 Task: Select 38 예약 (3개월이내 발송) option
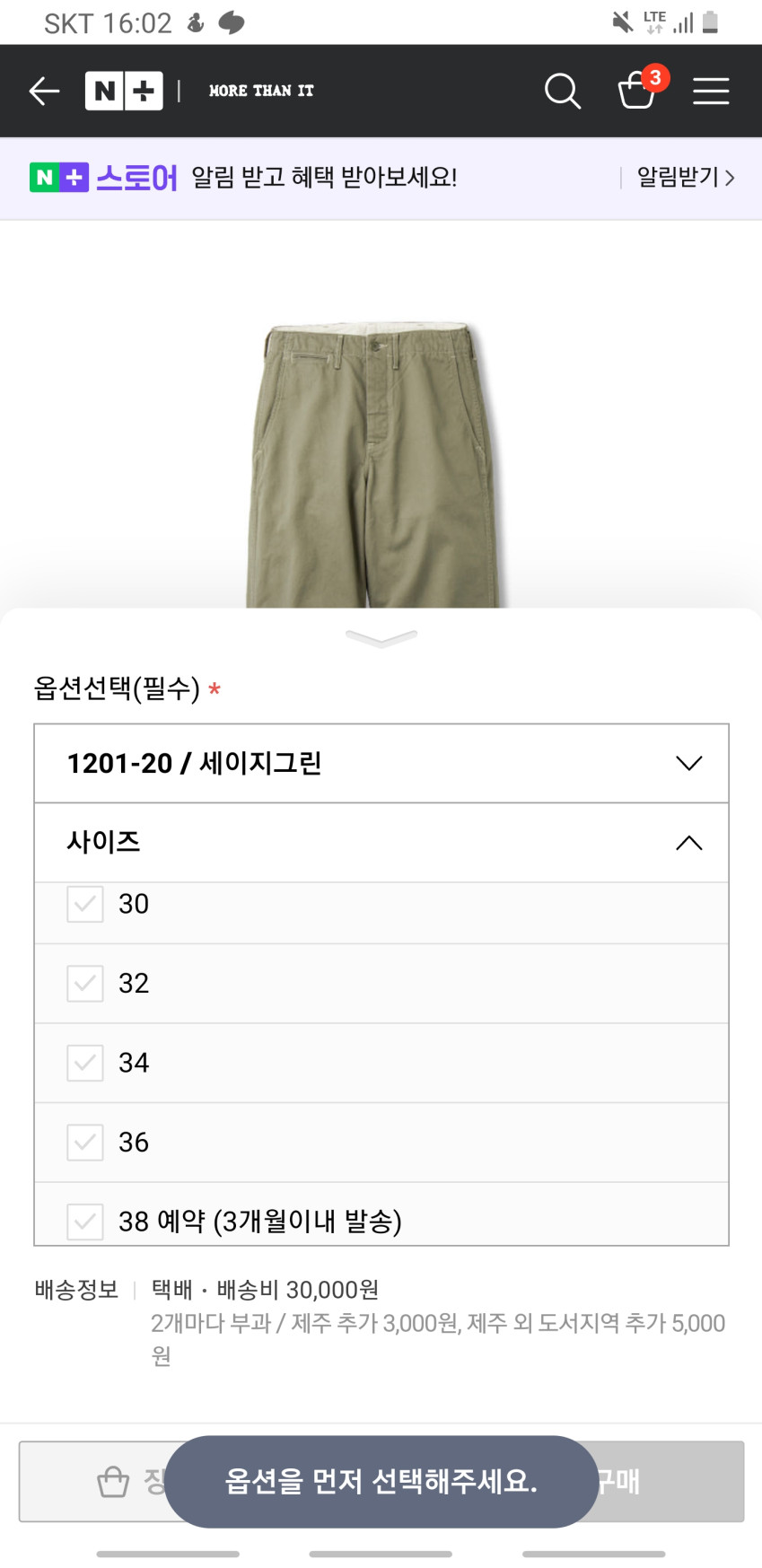click(x=260, y=1221)
